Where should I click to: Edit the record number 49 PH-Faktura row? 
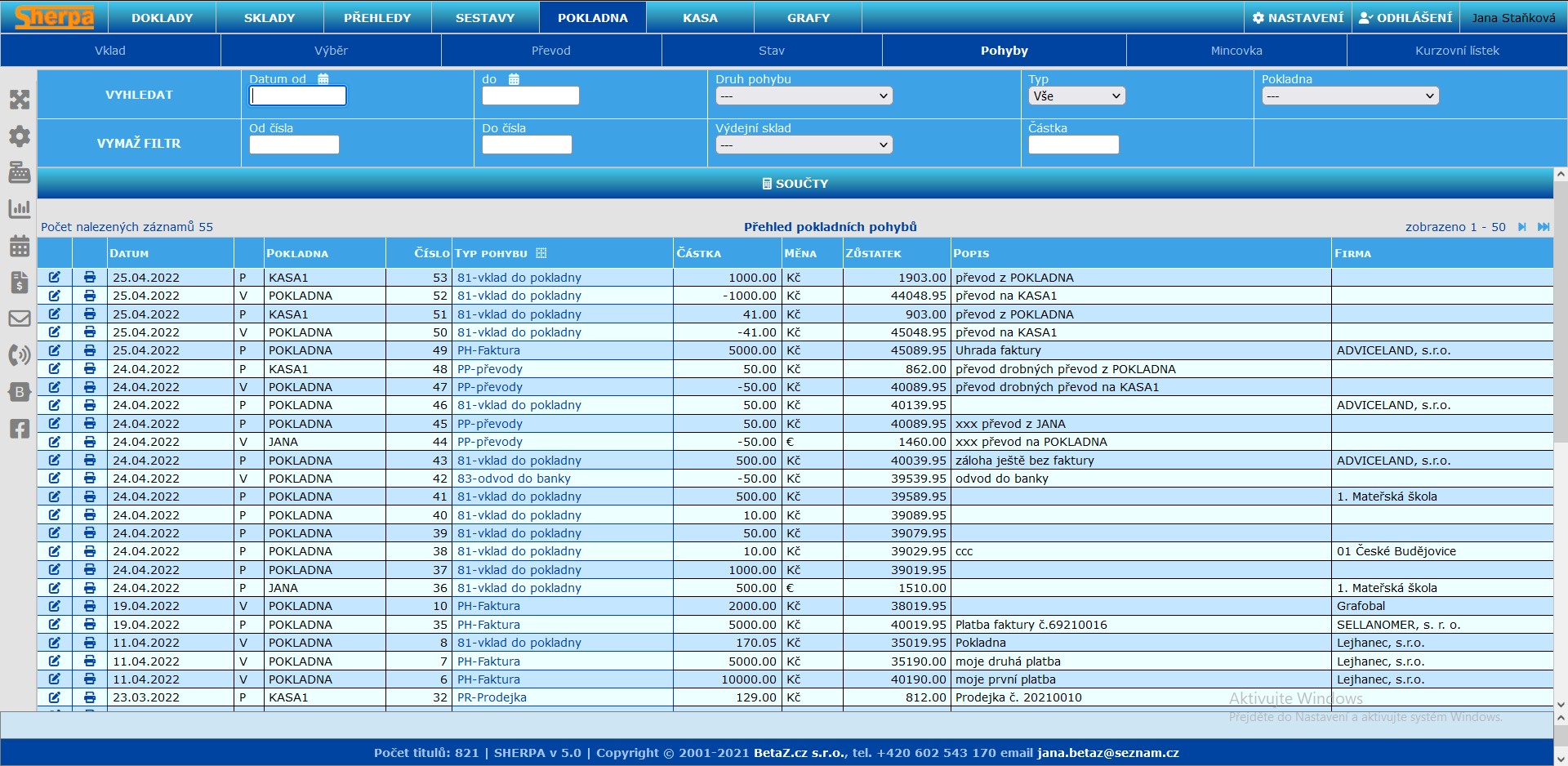pos(55,350)
